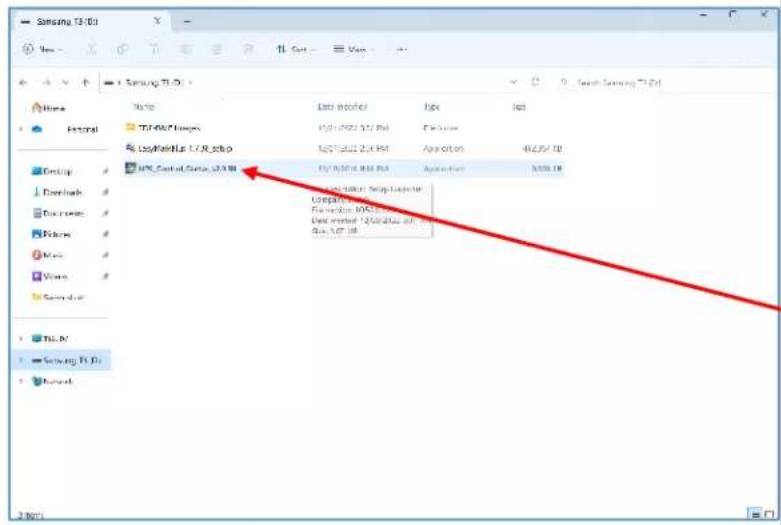
Task: Sort by the Date modified column header
Action: point(342,107)
